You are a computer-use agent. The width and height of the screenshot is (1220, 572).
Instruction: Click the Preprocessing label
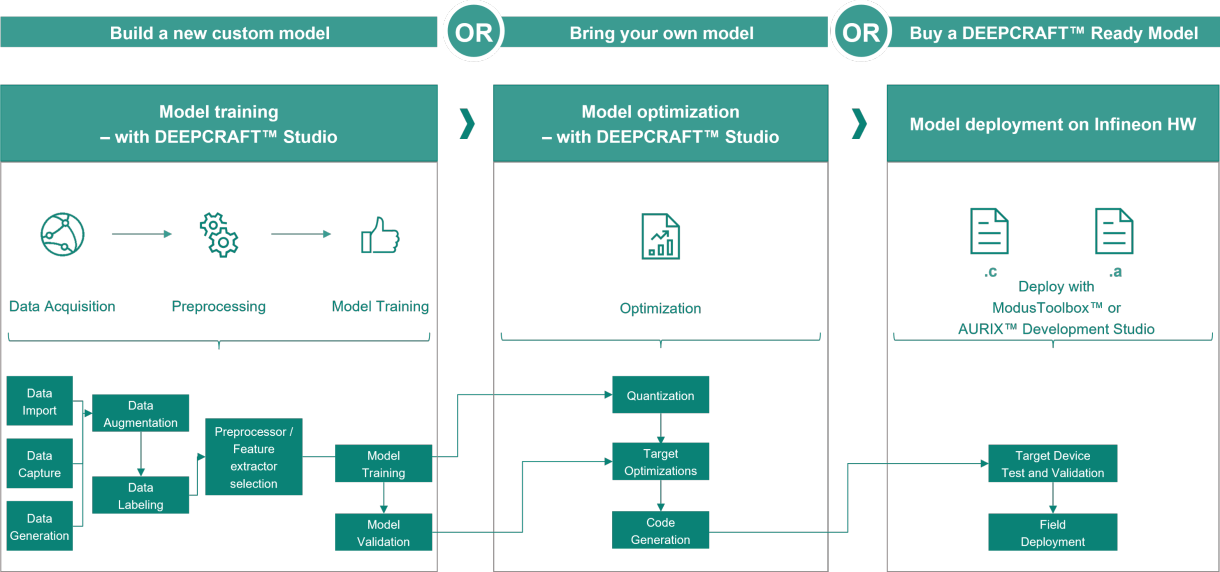(219, 307)
